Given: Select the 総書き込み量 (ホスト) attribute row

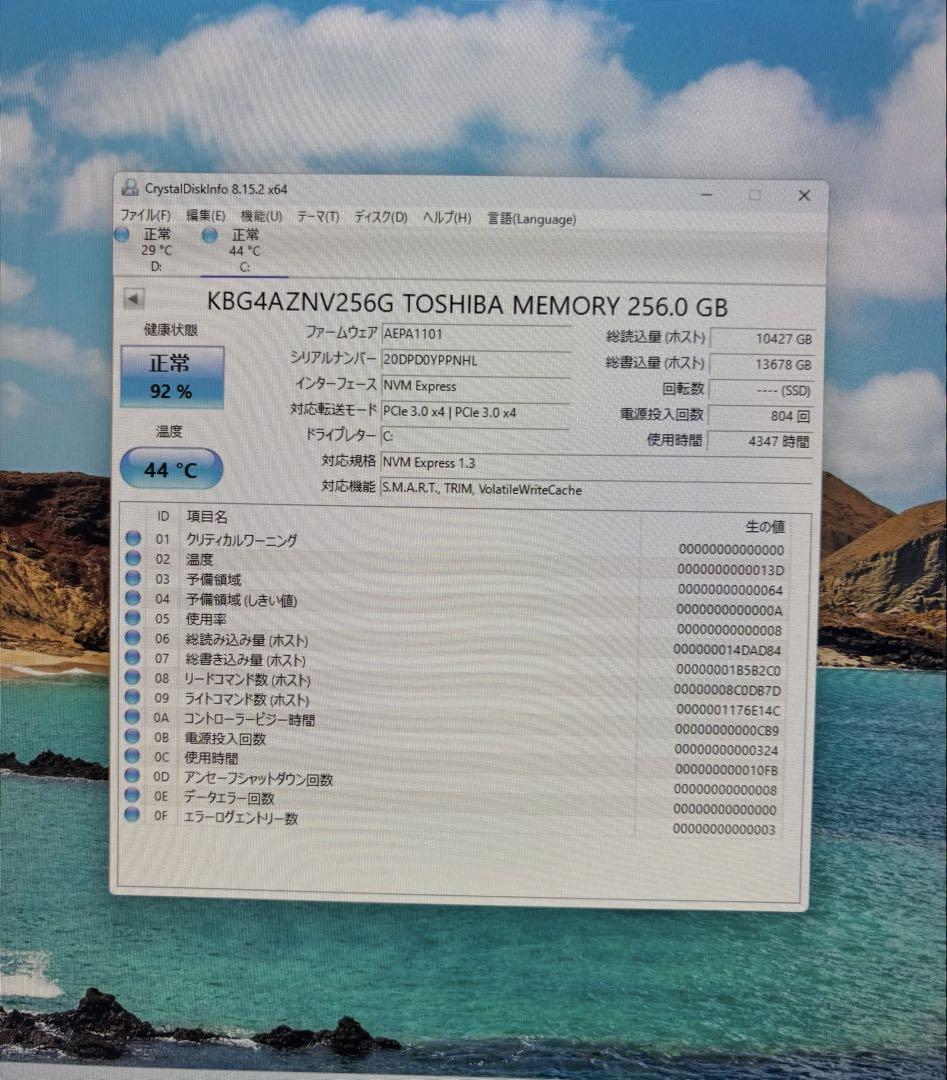Looking at the screenshot, I should pos(455,663).
